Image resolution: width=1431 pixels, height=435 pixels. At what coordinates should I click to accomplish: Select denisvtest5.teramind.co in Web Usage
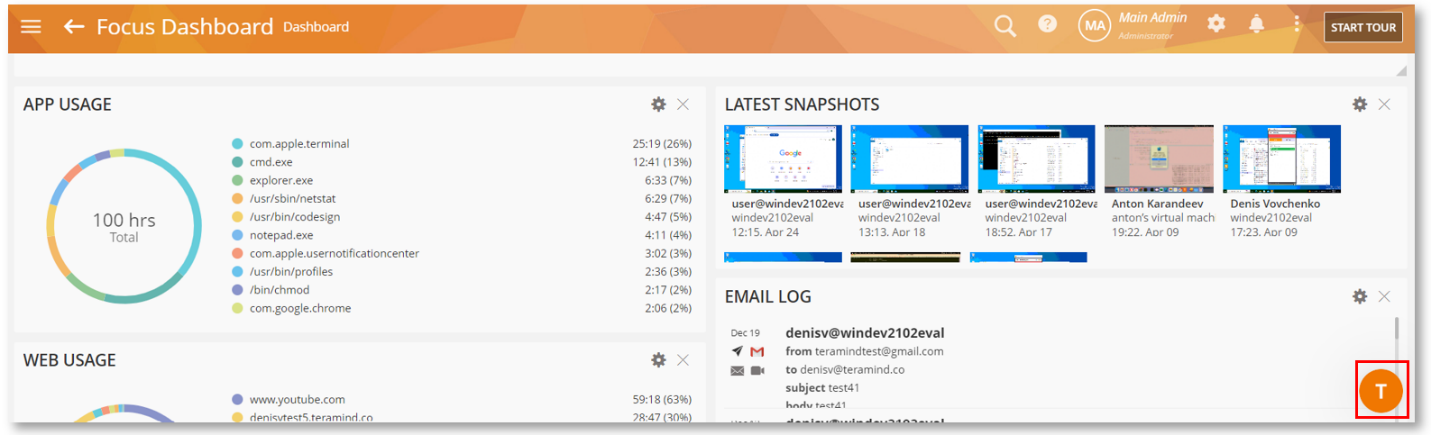(x=312, y=417)
